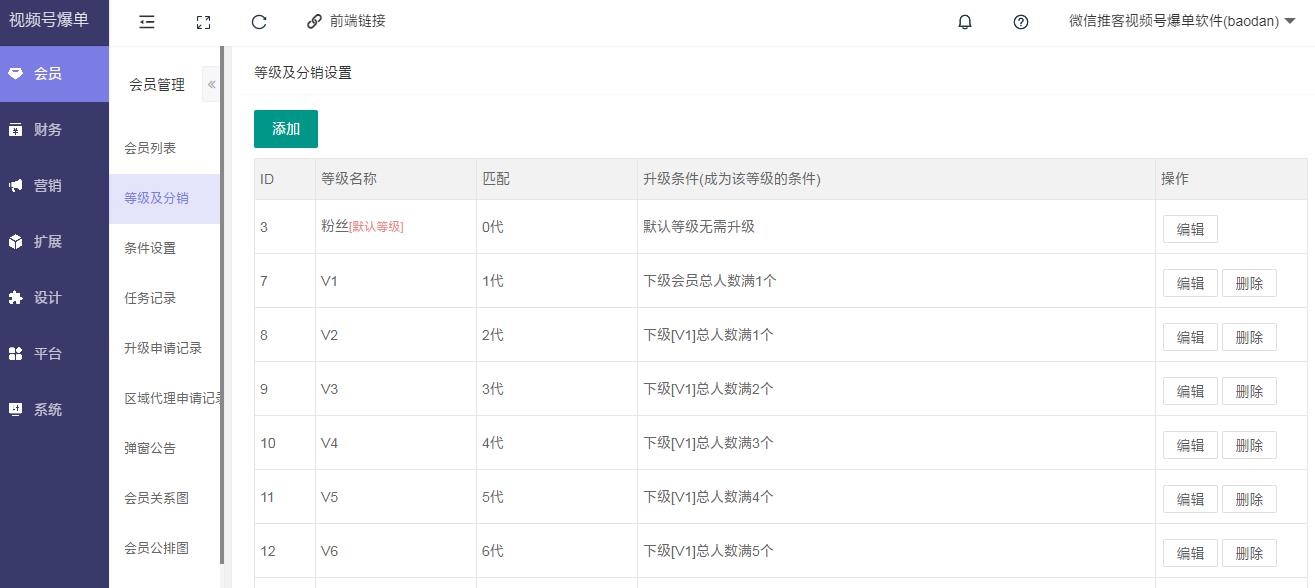This screenshot has height=588, width=1315.
Task: Enter fullscreen mode using the top bar icon
Action: 203,22
